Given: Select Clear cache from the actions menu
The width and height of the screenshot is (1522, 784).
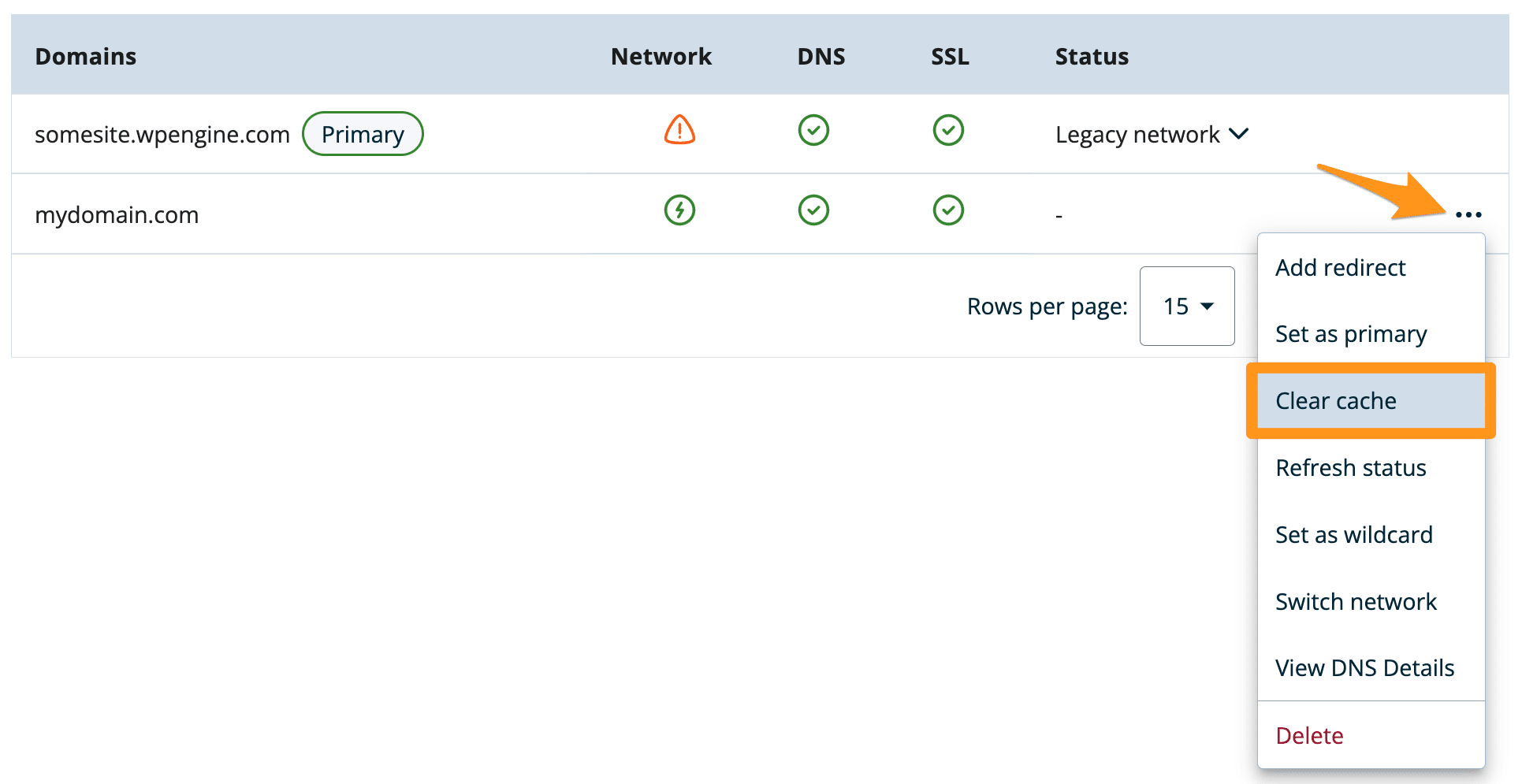Looking at the screenshot, I should pos(1335,400).
